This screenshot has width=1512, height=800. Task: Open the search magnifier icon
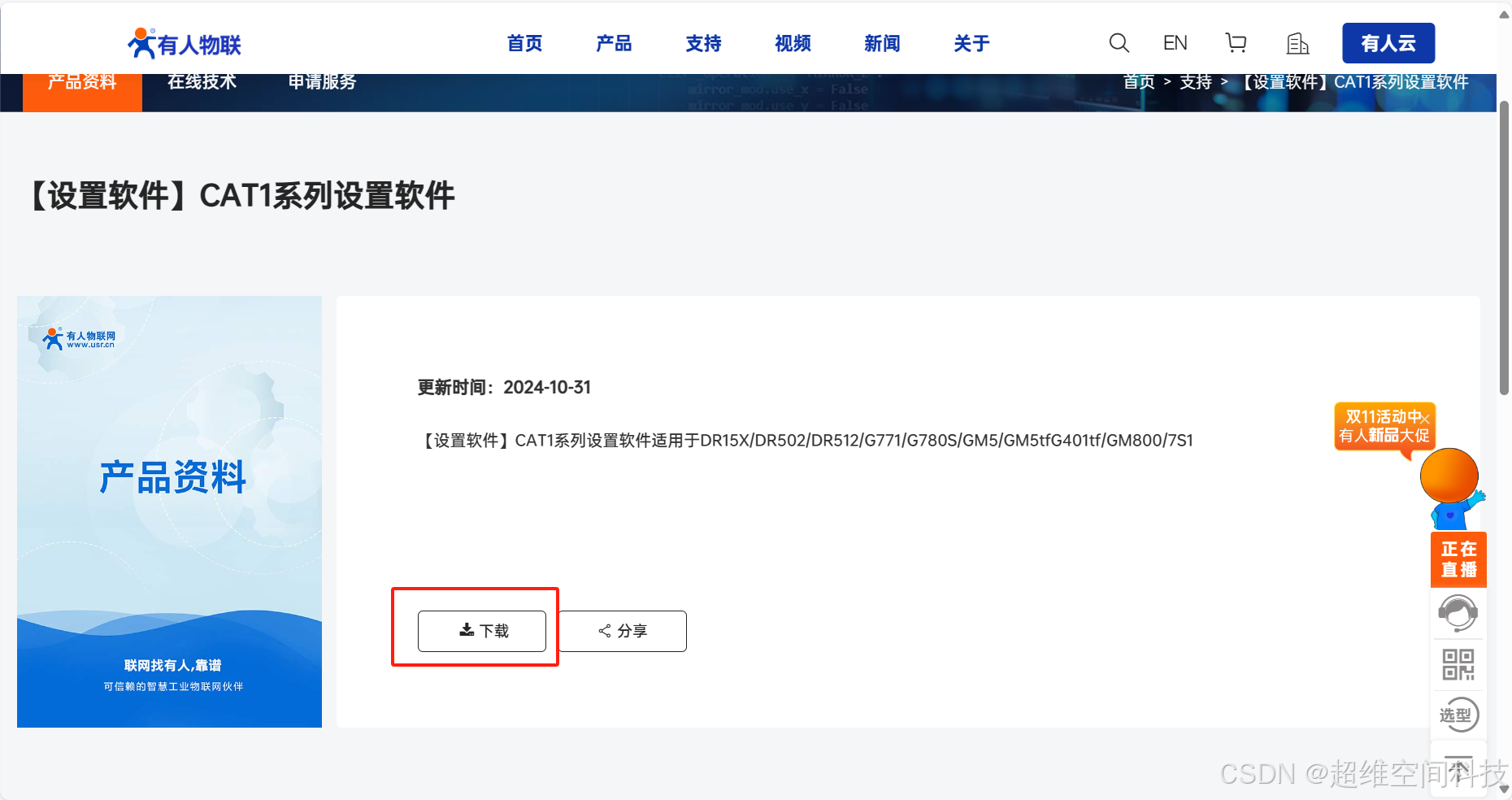pos(1119,43)
